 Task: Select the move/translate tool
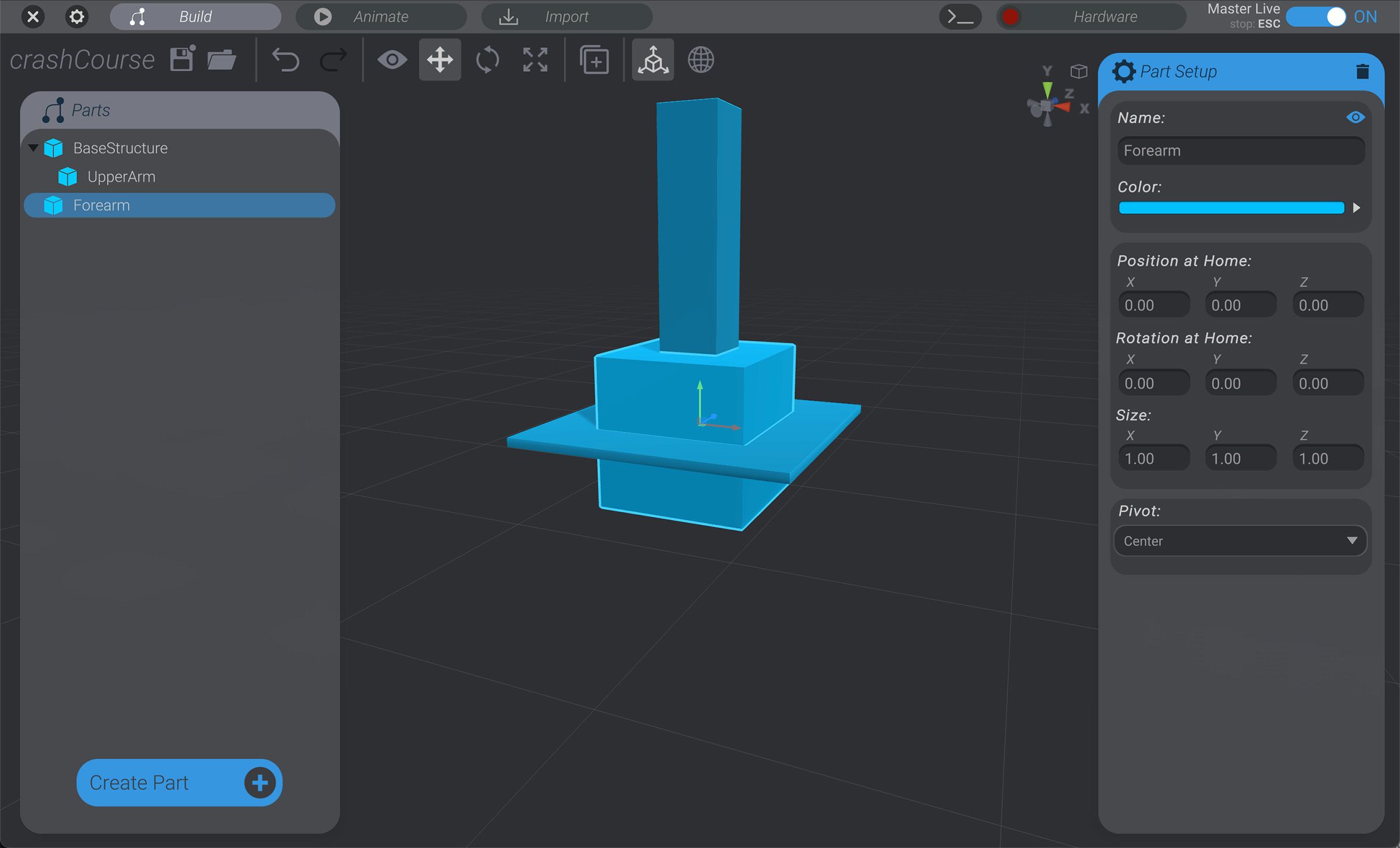pyautogui.click(x=439, y=59)
